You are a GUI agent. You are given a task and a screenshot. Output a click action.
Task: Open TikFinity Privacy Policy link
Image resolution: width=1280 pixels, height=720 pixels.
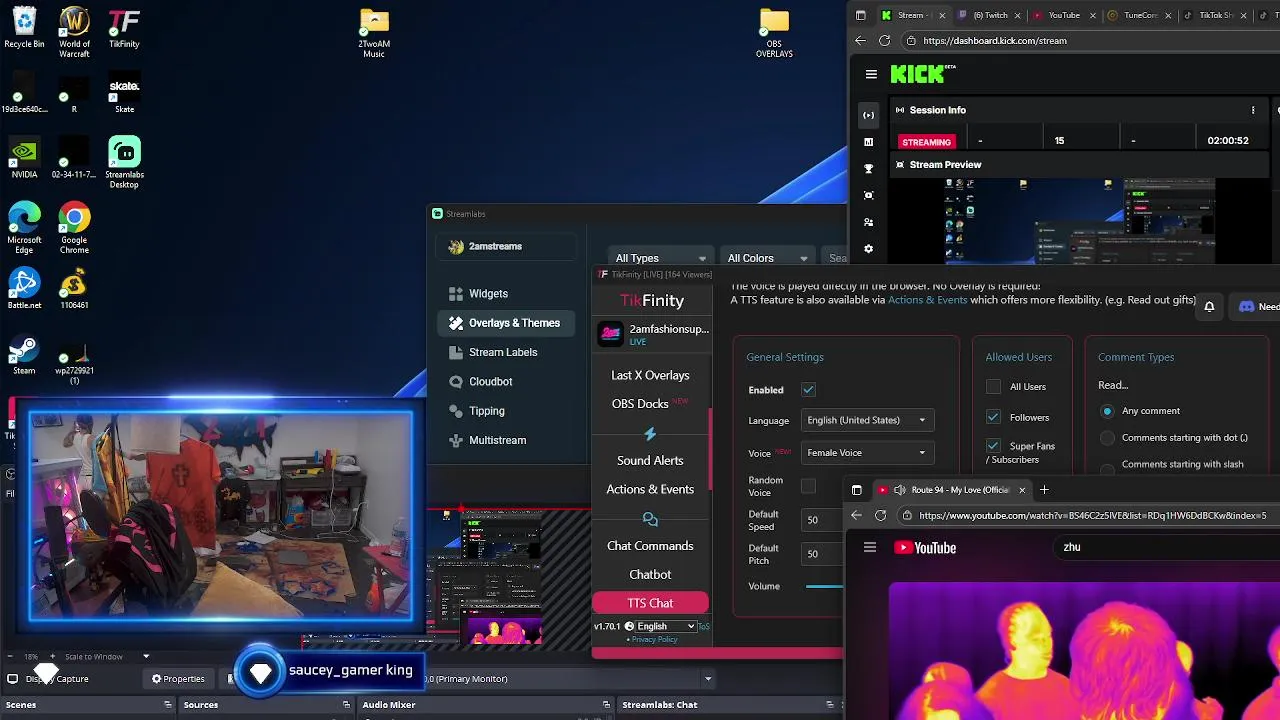(x=654, y=640)
